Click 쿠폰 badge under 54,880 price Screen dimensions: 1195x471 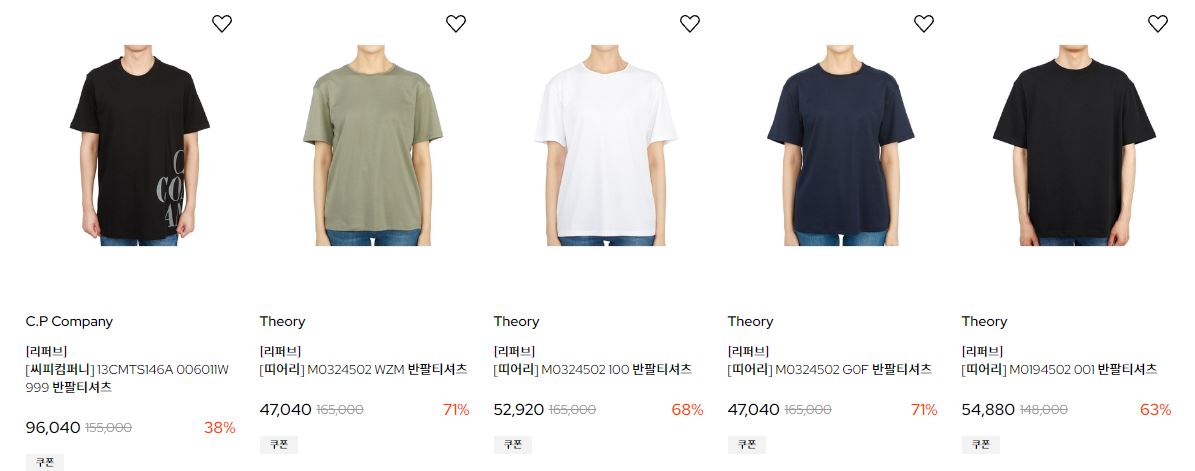tap(981, 444)
